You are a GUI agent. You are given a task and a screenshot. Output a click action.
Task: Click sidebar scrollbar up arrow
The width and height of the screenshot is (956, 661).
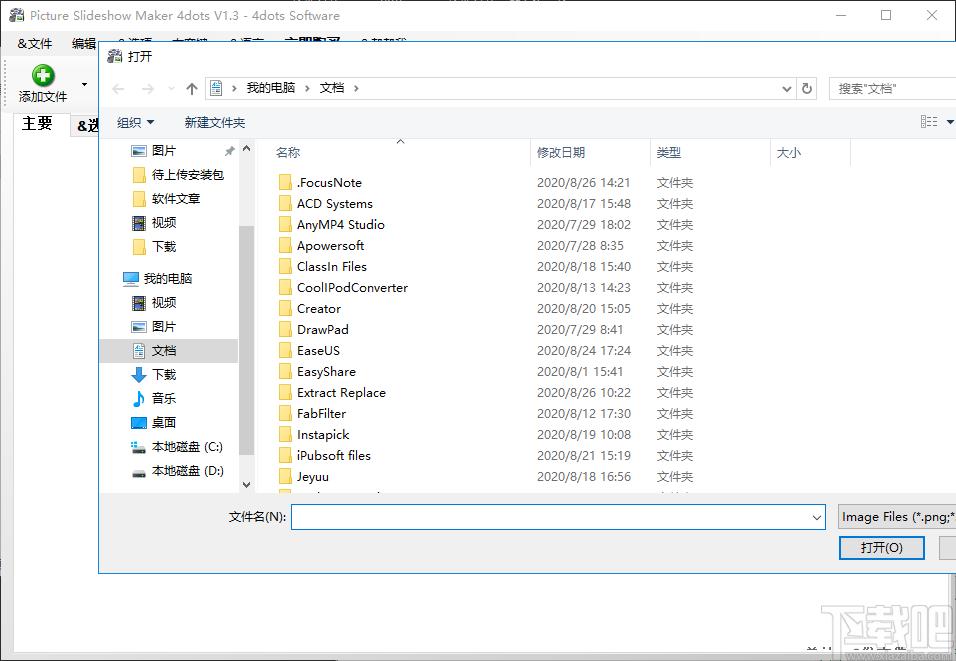[246, 148]
